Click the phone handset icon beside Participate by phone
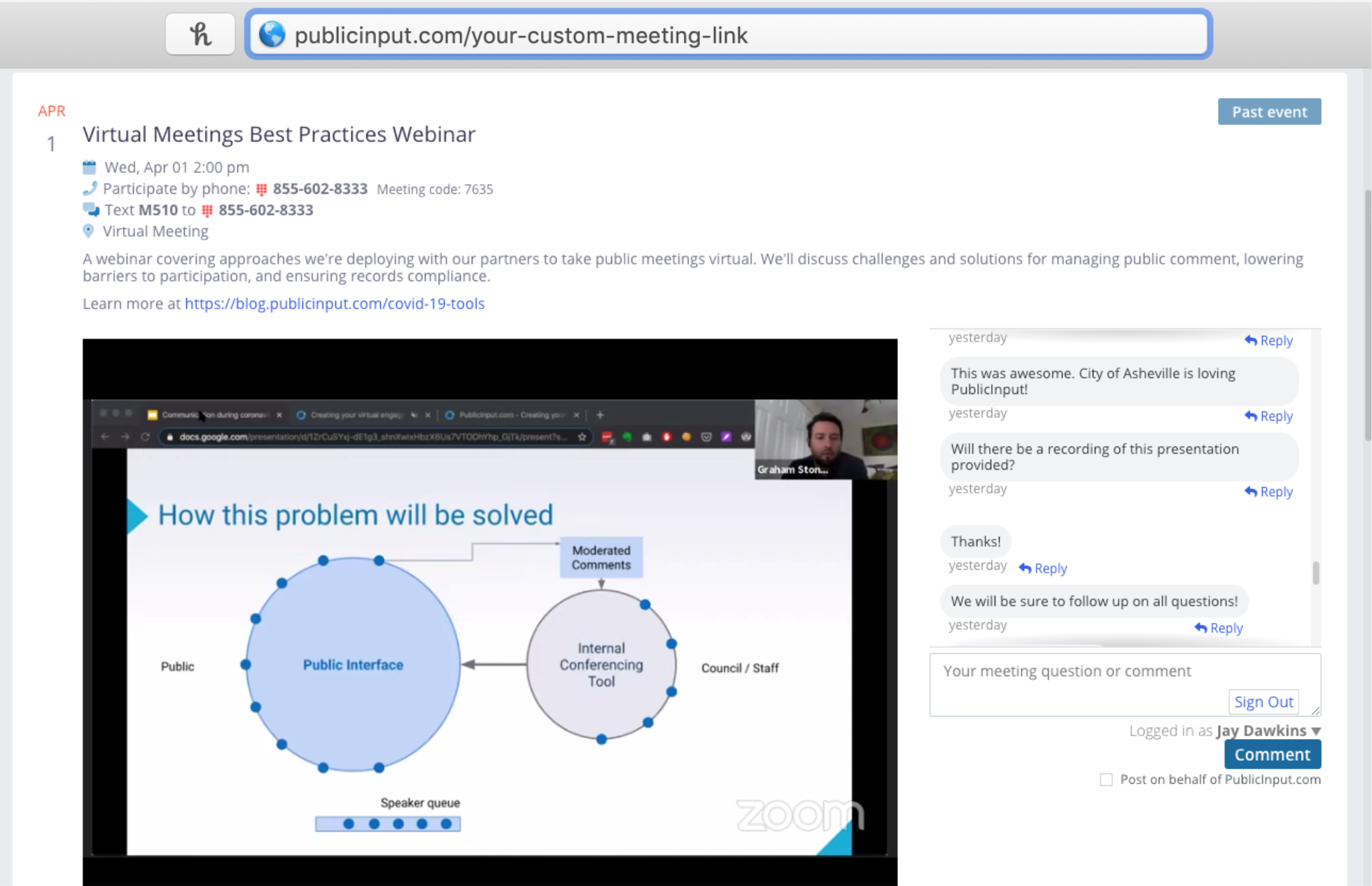Image resolution: width=1372 pixels, height=886 pixels. click(89, 188)
